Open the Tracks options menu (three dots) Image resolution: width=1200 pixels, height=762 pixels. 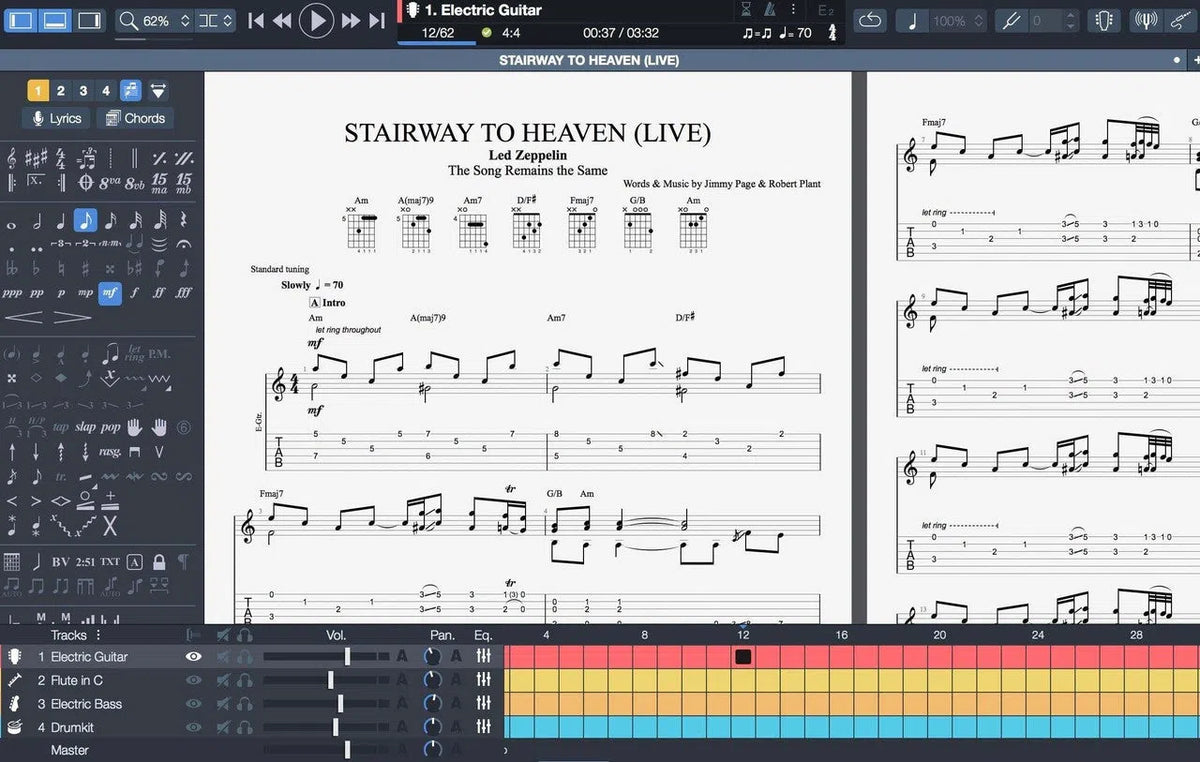(98, 635)
